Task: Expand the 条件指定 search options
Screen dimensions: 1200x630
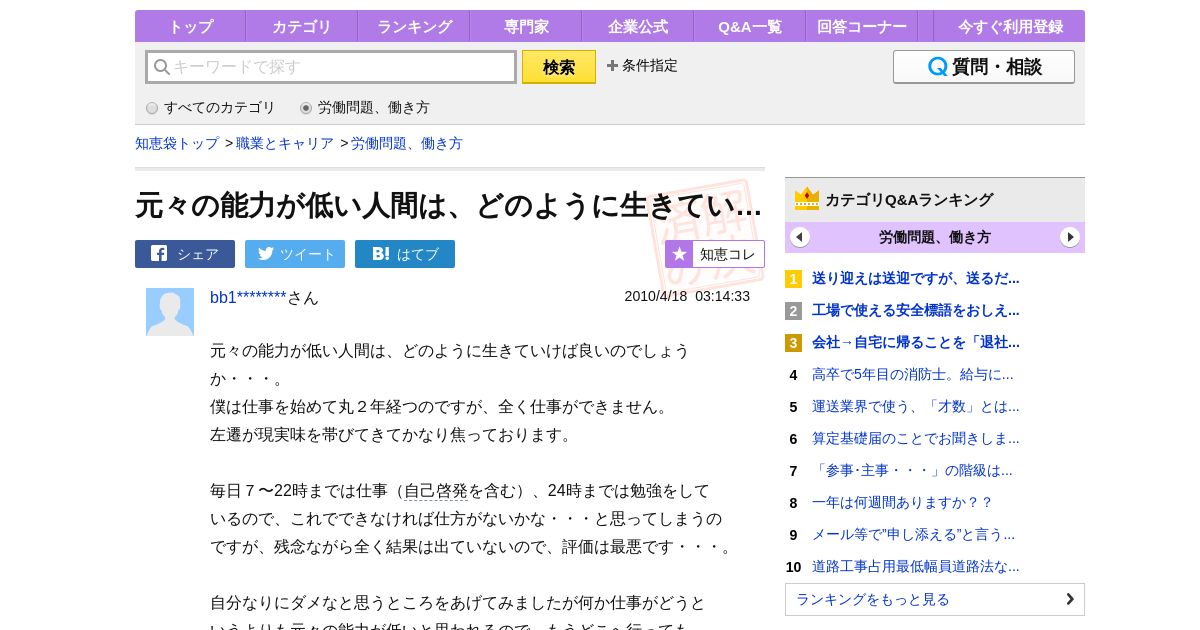Action: [642, 66]
